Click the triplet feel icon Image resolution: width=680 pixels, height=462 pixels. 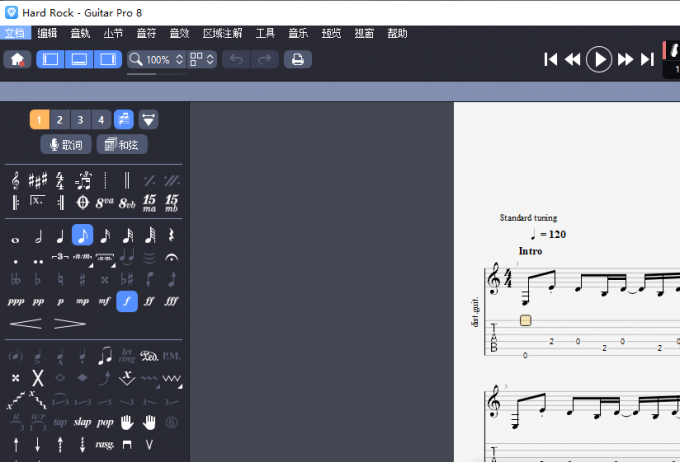83,180
